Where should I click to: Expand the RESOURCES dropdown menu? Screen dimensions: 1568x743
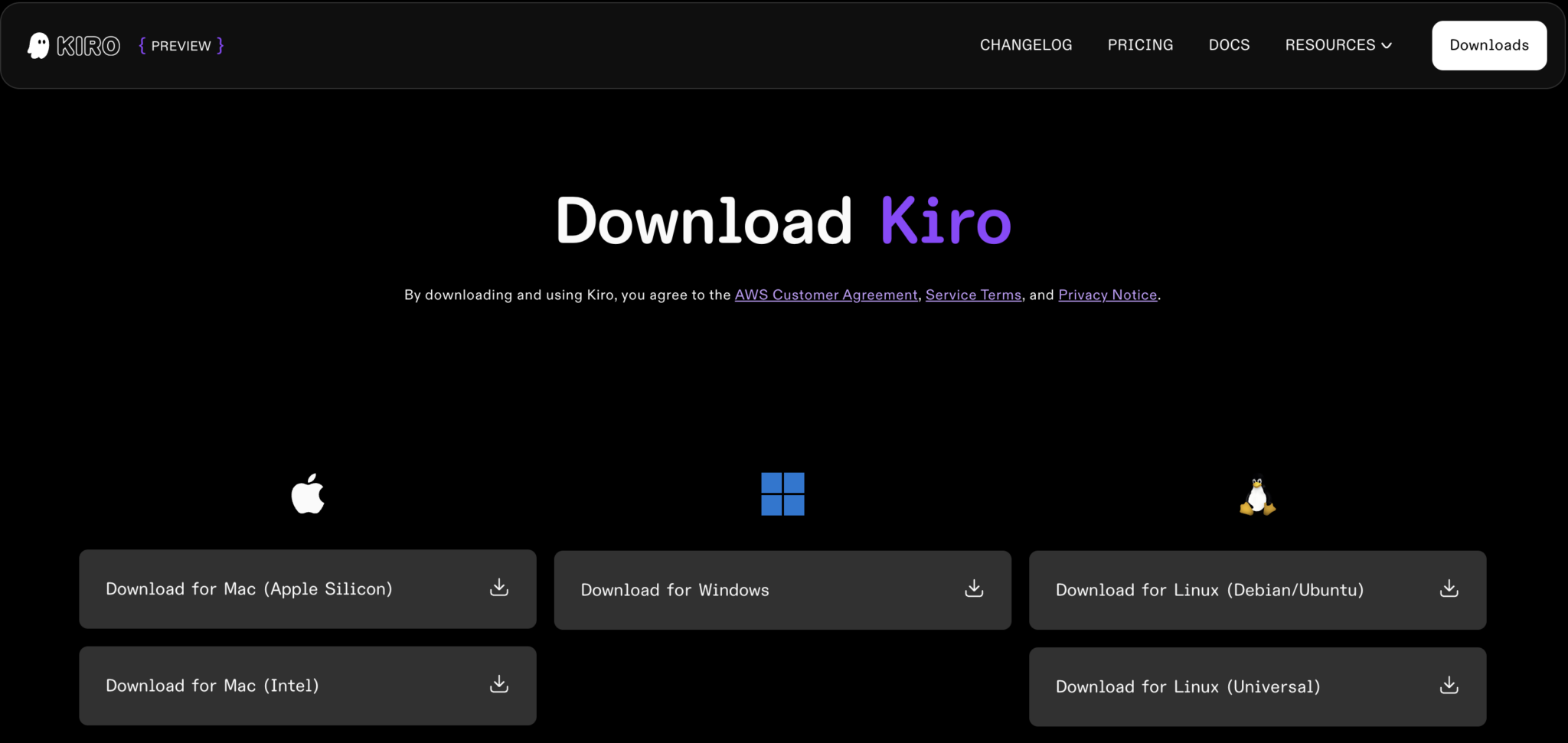[1330, 45]
